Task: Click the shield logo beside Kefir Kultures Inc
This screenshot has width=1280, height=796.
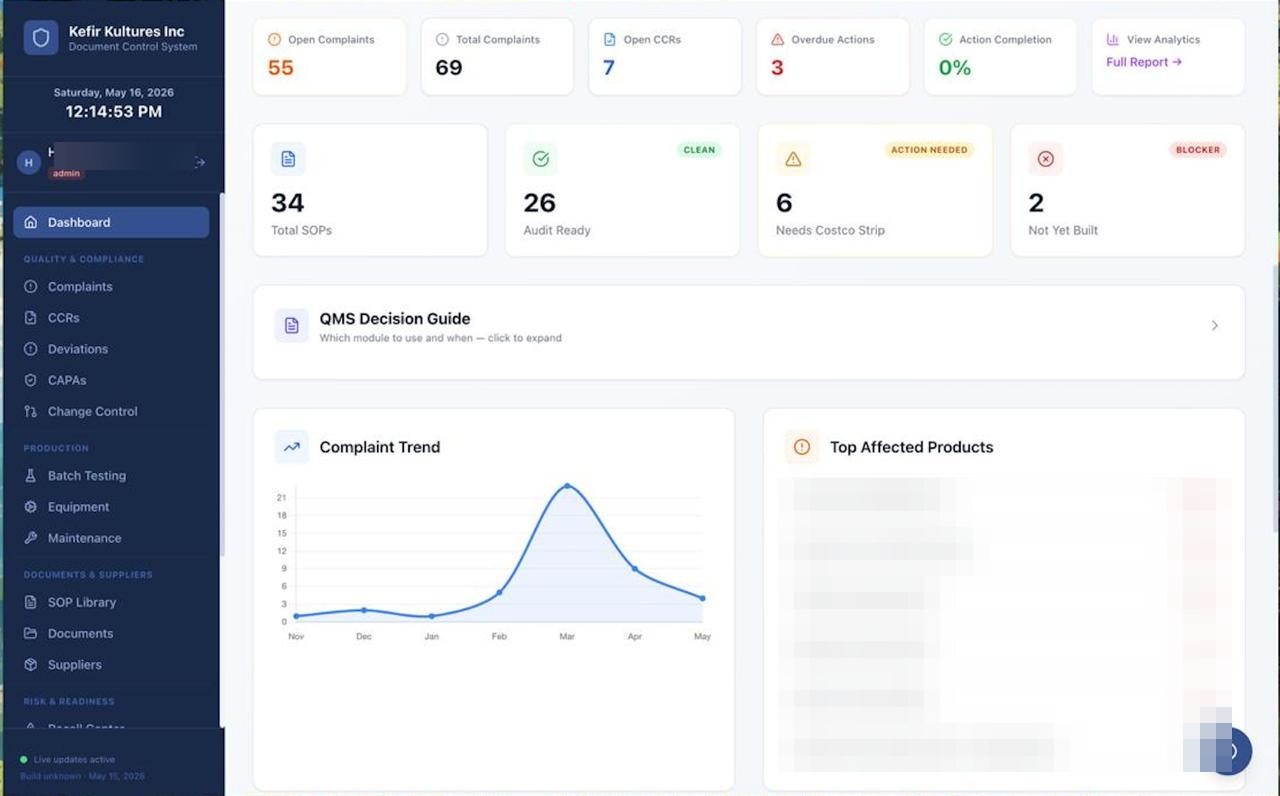Action: pos(41,38)
